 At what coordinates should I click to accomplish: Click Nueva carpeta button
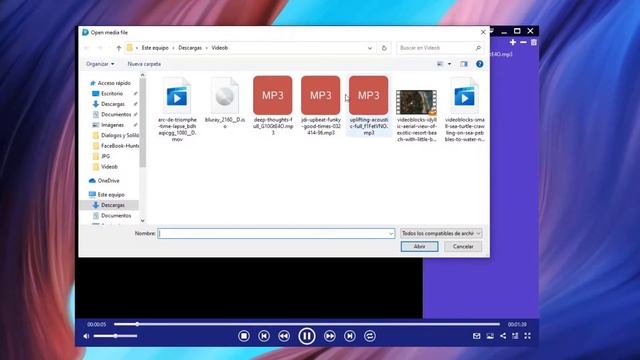[x=144, y=64]
